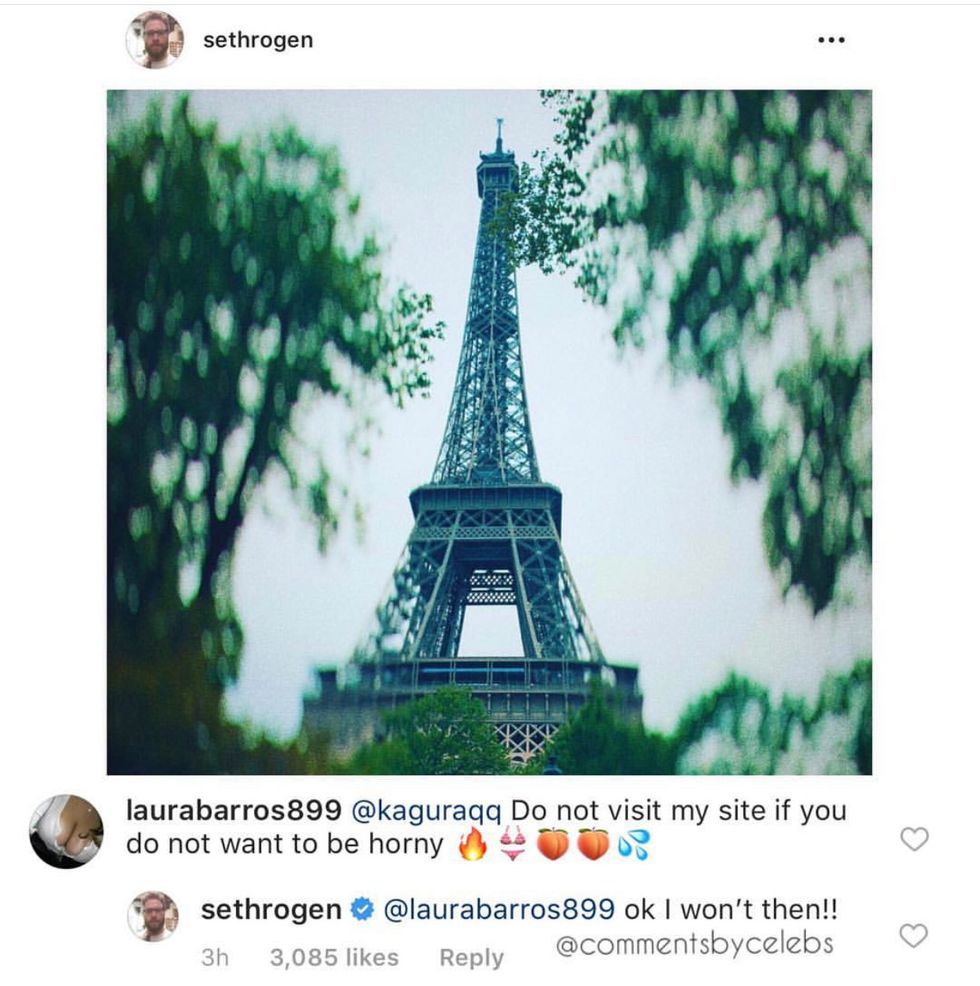Click the blue verified badge next to sethrogen
980x986 pixels.
pyautogui.click(x=362, y=909)
